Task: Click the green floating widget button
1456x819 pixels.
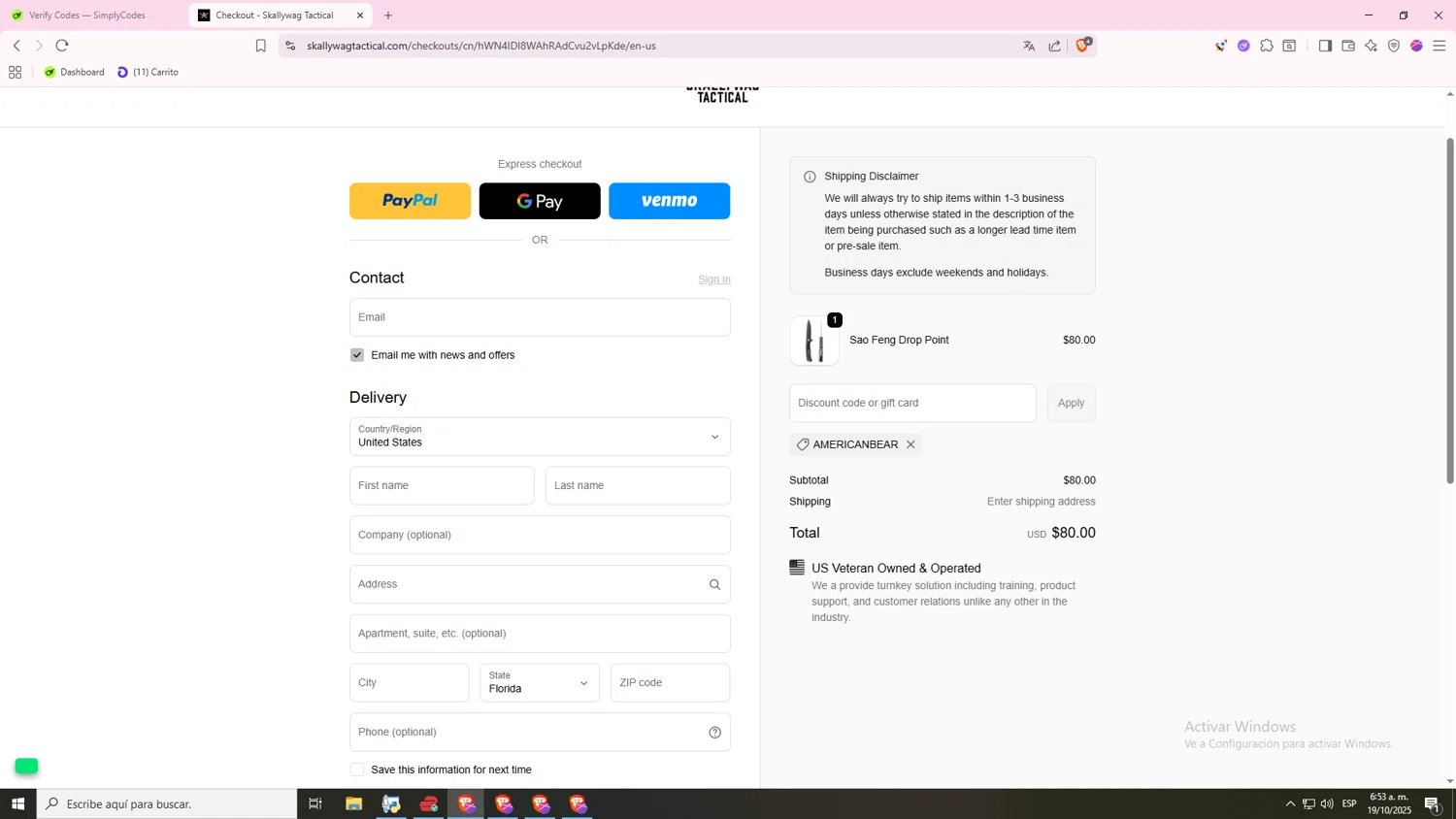Action: (x=26, y=767)
